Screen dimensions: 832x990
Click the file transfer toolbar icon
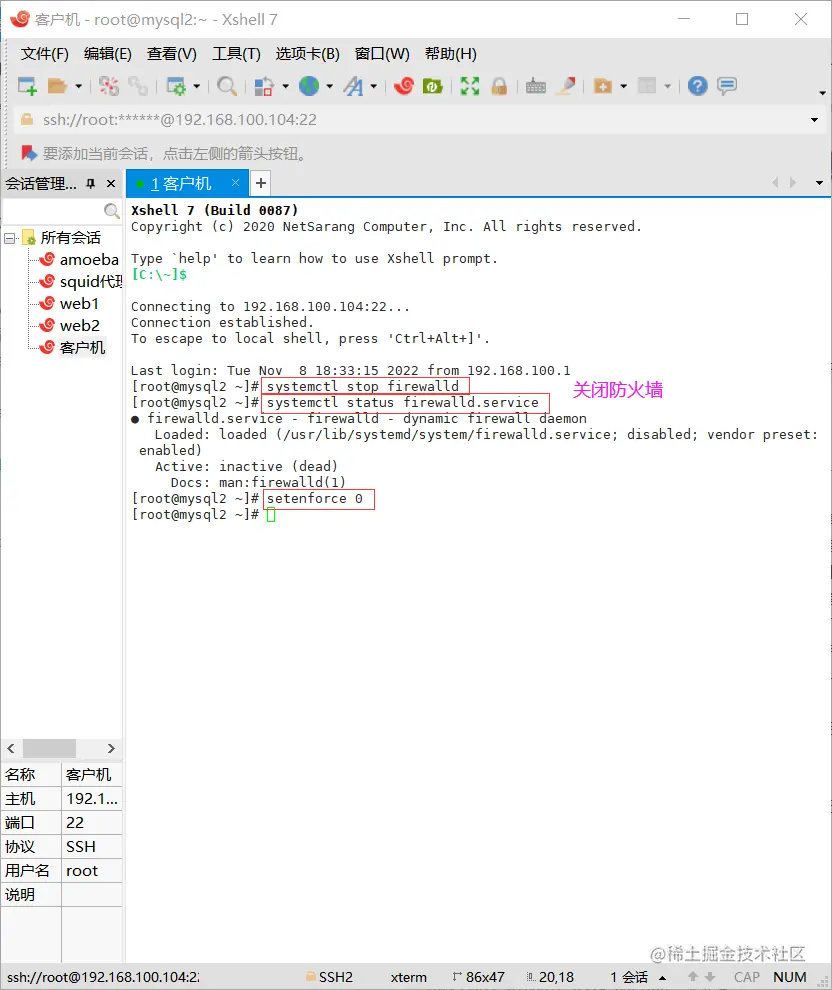pyautogui.click(x=264, y=86)
